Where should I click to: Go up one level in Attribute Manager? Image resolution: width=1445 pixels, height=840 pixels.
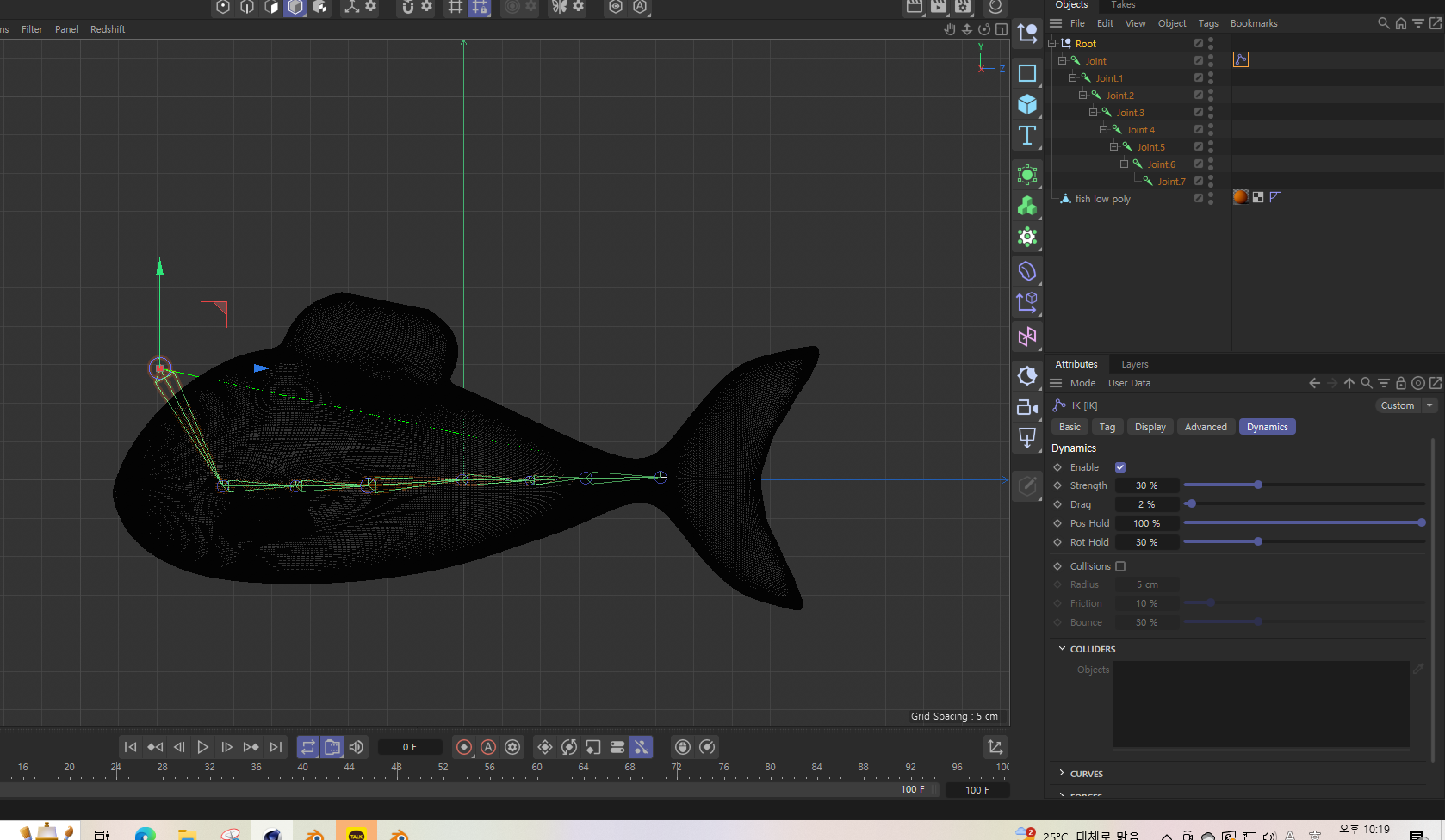point(1349,383)
